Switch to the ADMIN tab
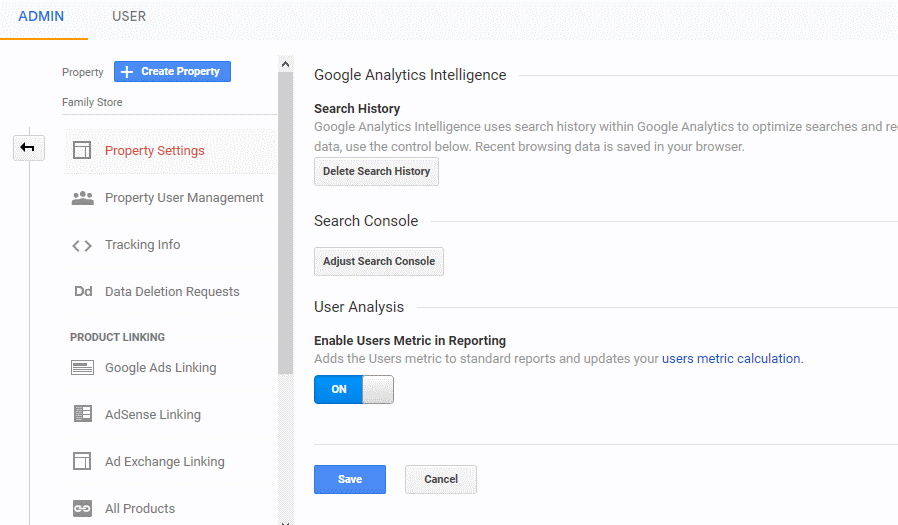This screenshot has height=525, width=898. click(41, 17)
